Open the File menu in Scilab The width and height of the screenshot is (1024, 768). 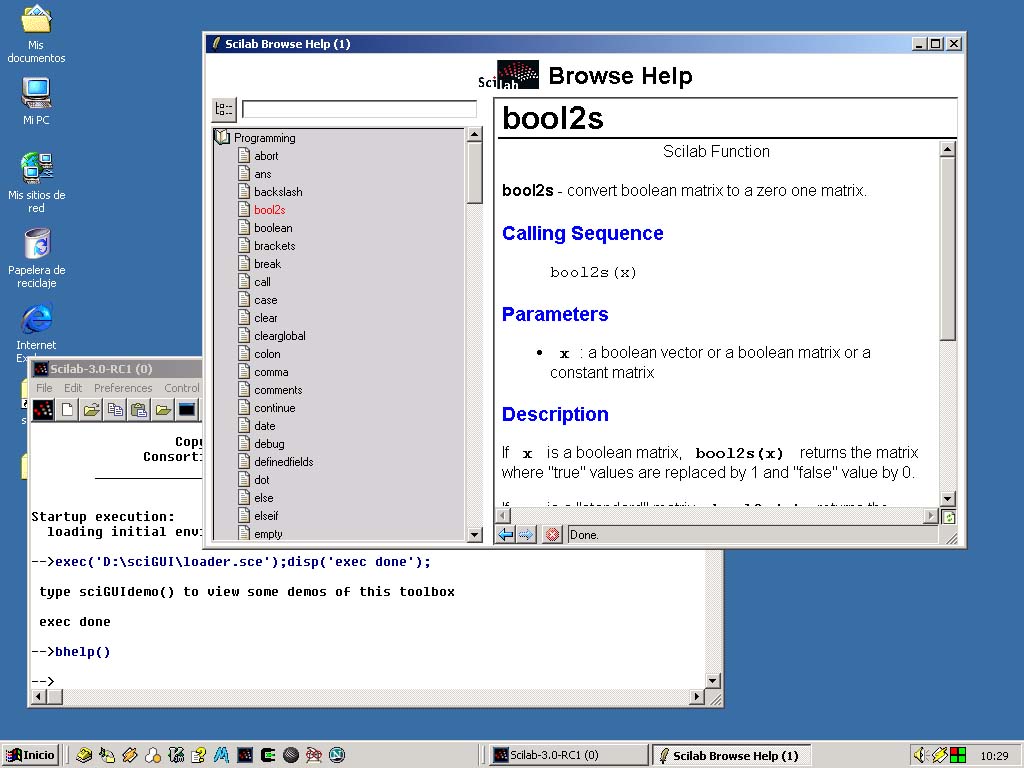[x=43, y=388]
